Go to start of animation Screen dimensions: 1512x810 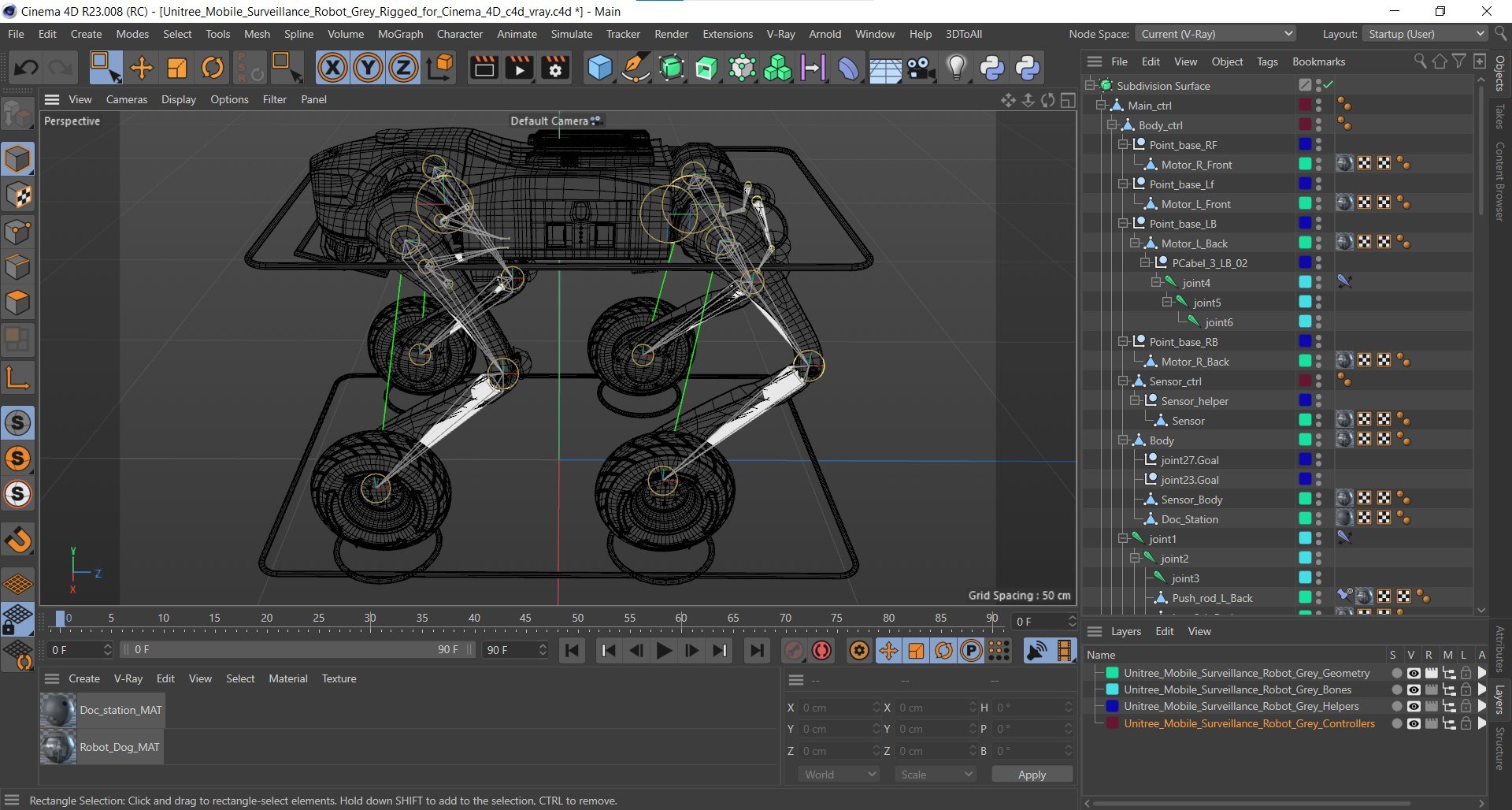573,650
